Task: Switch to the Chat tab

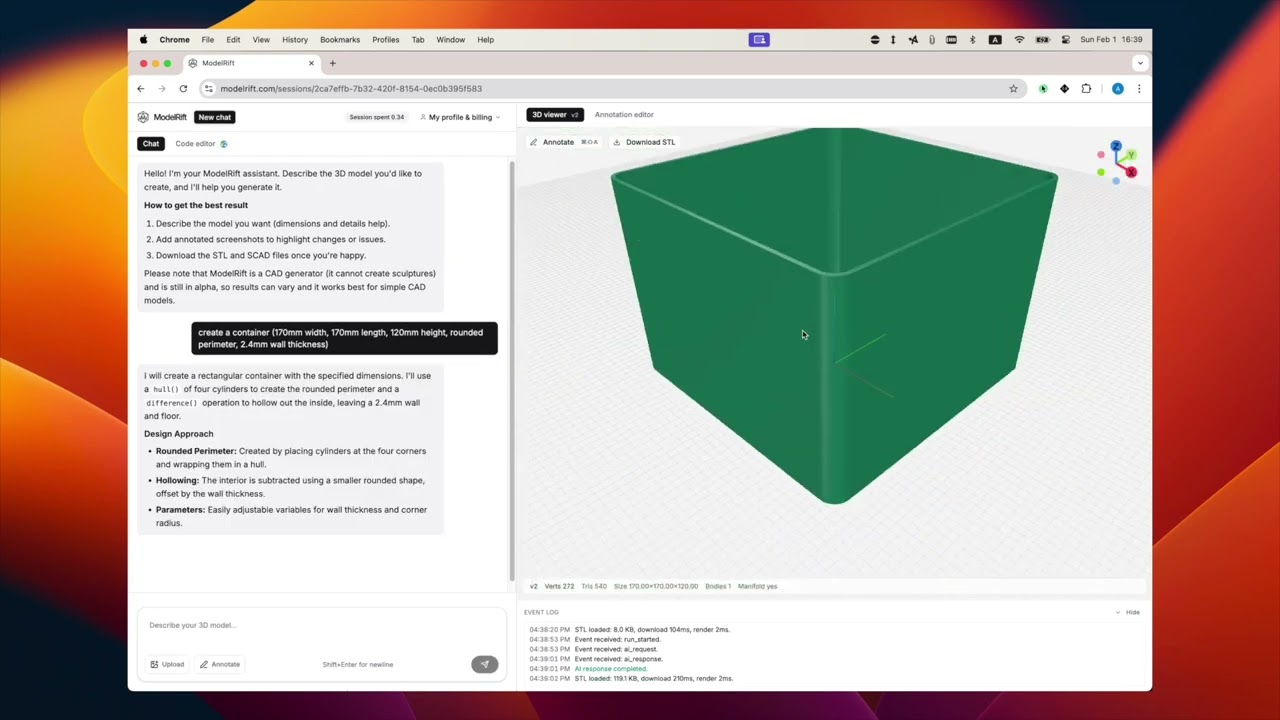Action: tap(150, 144)
